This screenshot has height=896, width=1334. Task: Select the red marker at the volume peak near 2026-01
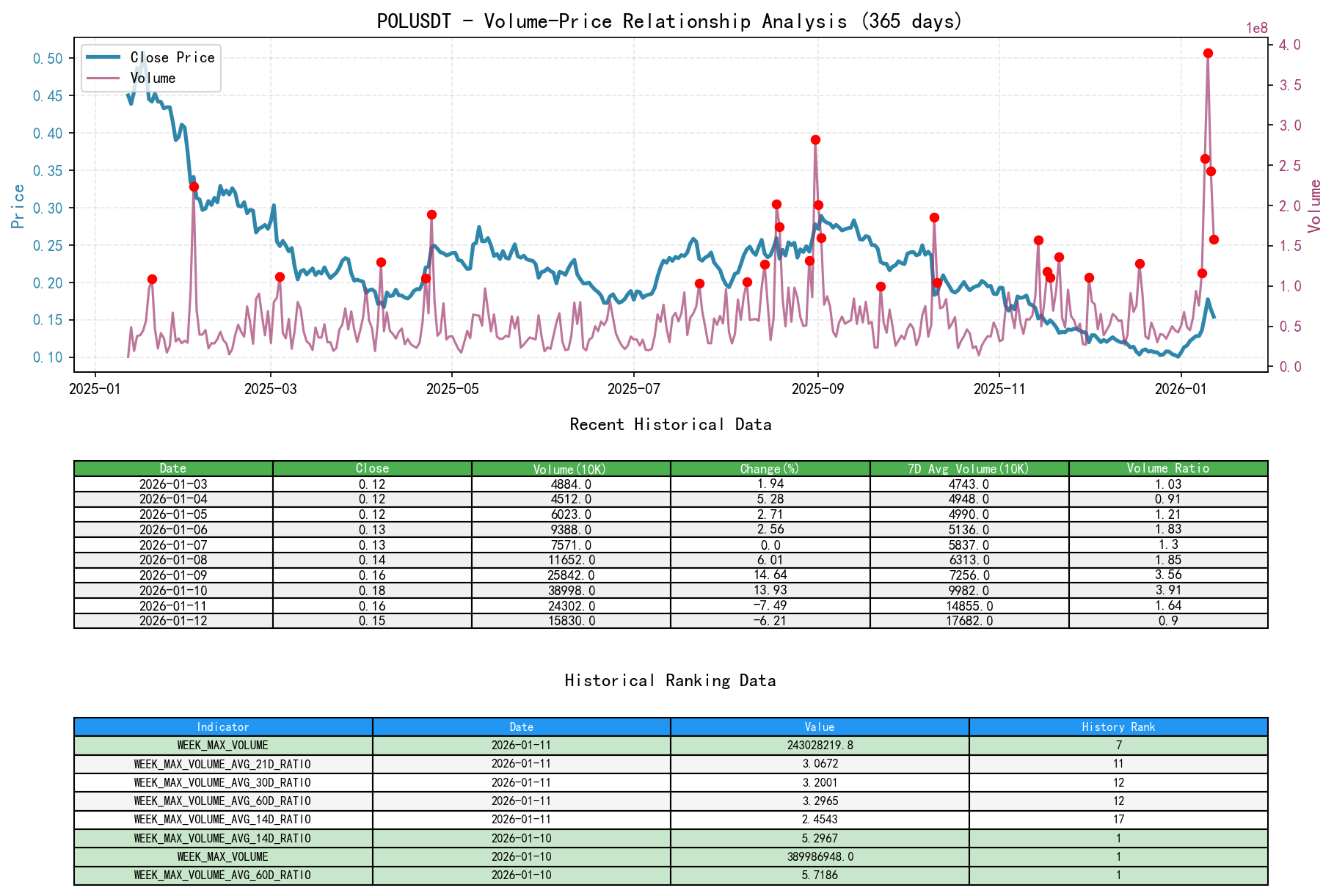[x=1209, y=52]
